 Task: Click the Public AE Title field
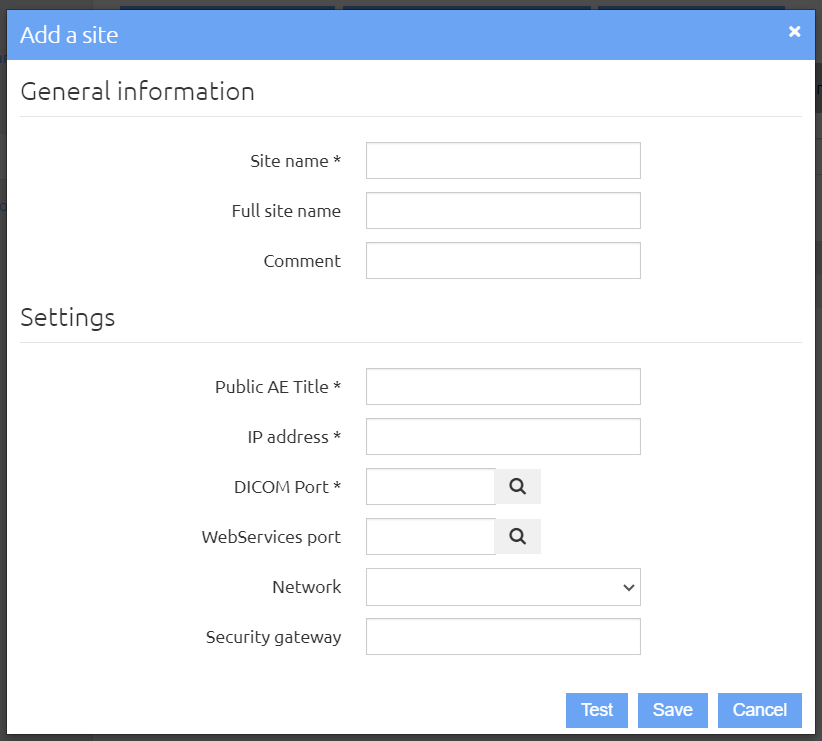pyautogui.click(x=503, y=386)
